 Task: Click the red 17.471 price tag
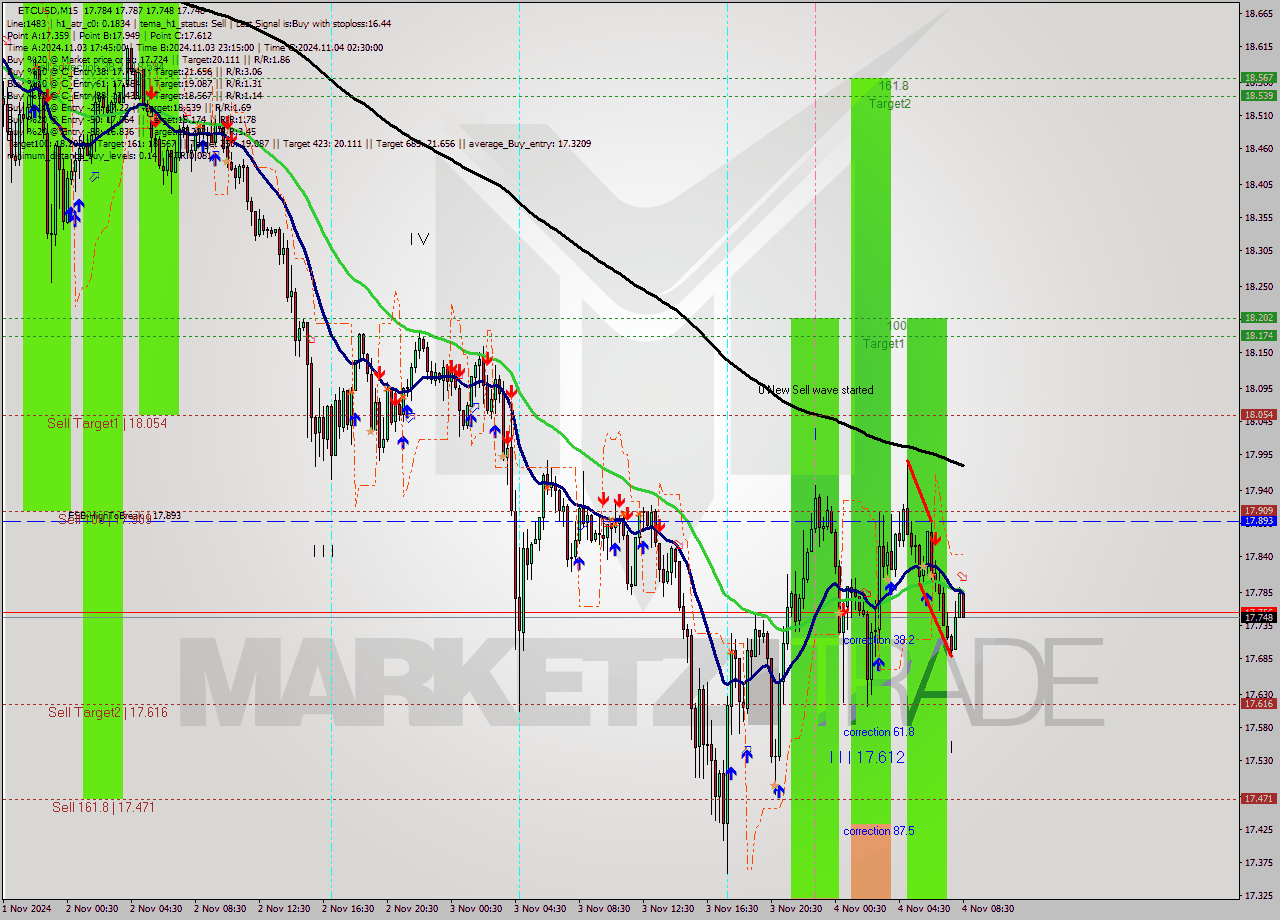click(1258, 799)
